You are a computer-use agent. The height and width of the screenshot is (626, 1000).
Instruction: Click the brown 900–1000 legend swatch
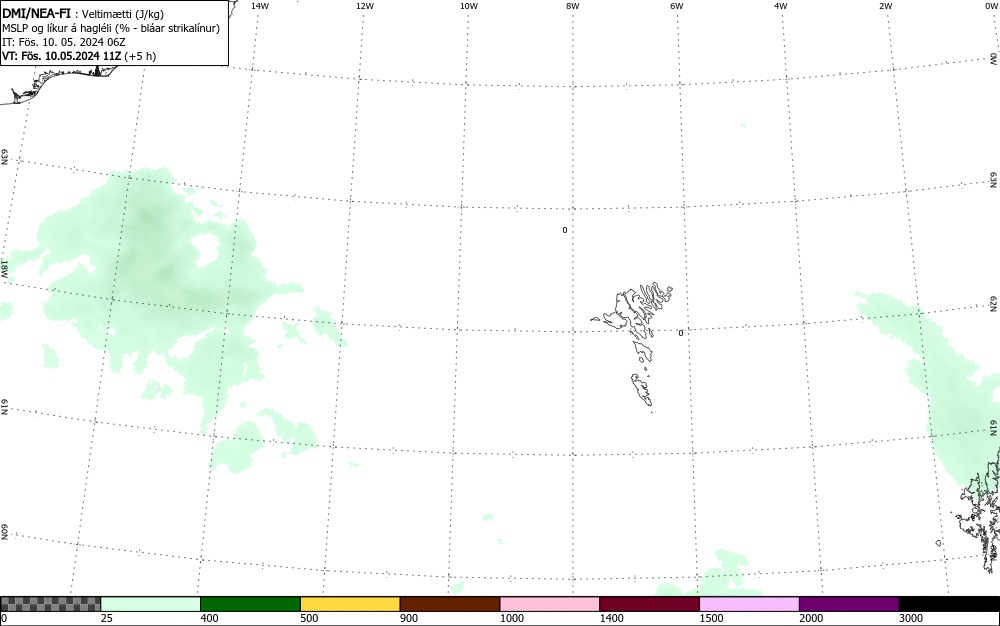tap(450, 604)
